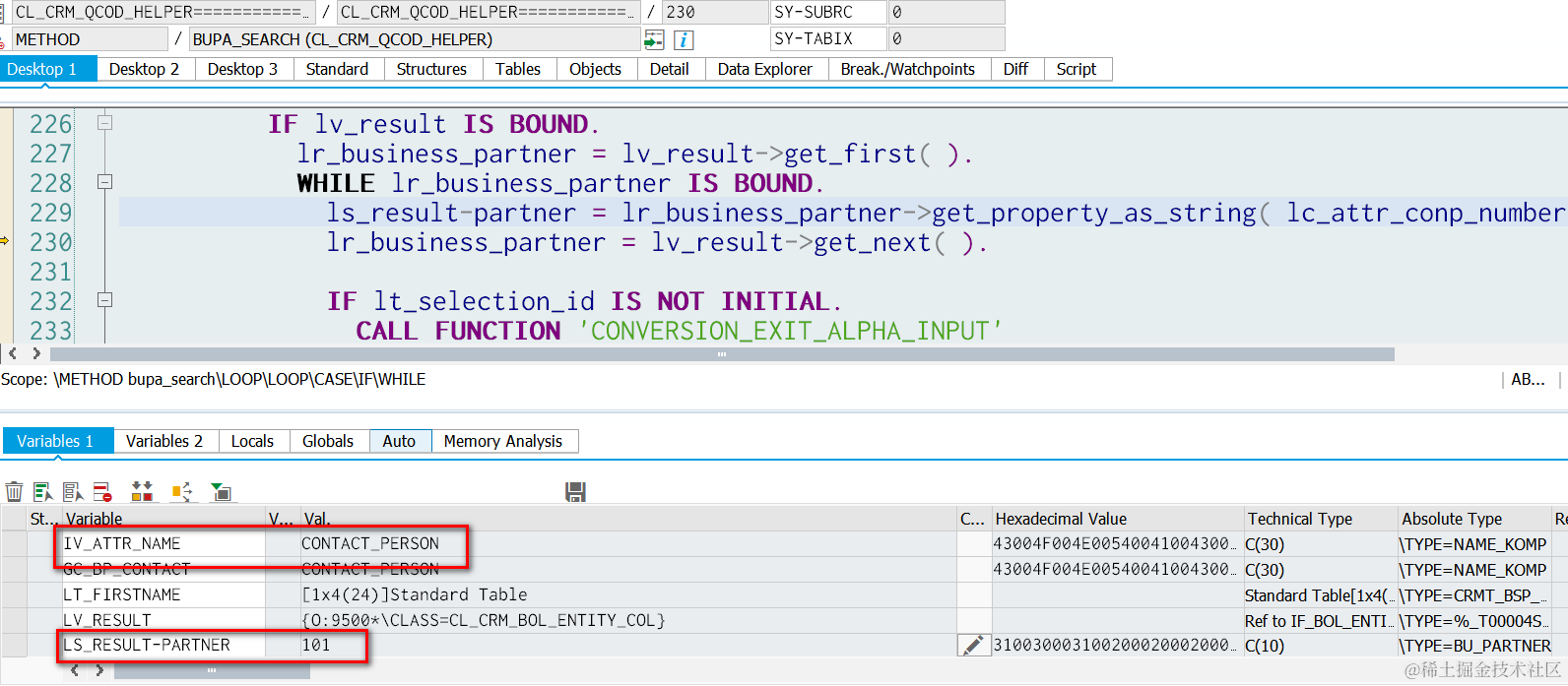
Task: Click the value 101 of LS_RESULT-PARTNER
Action: point(316,646)
